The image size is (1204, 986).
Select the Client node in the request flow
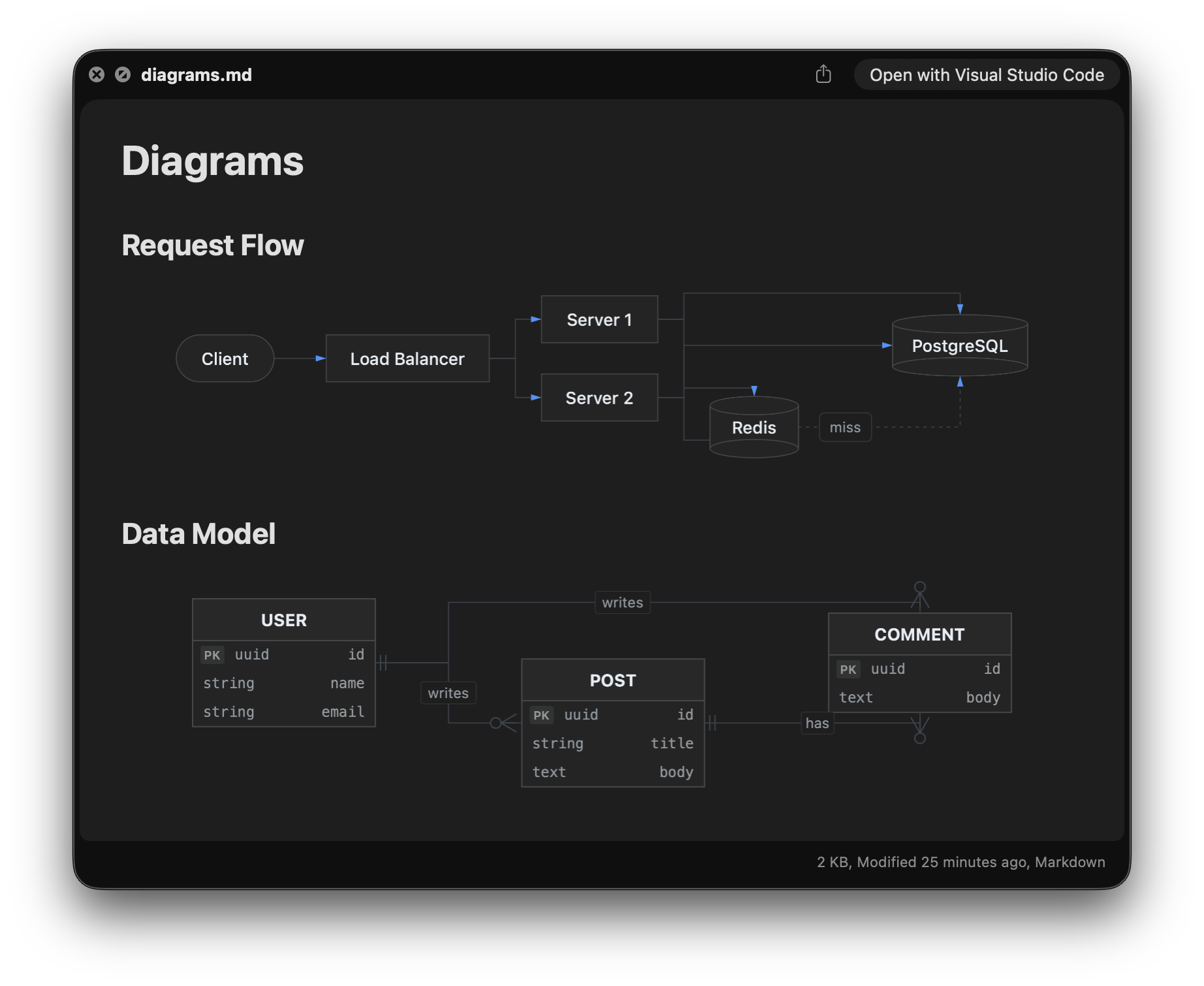(225, 358)
